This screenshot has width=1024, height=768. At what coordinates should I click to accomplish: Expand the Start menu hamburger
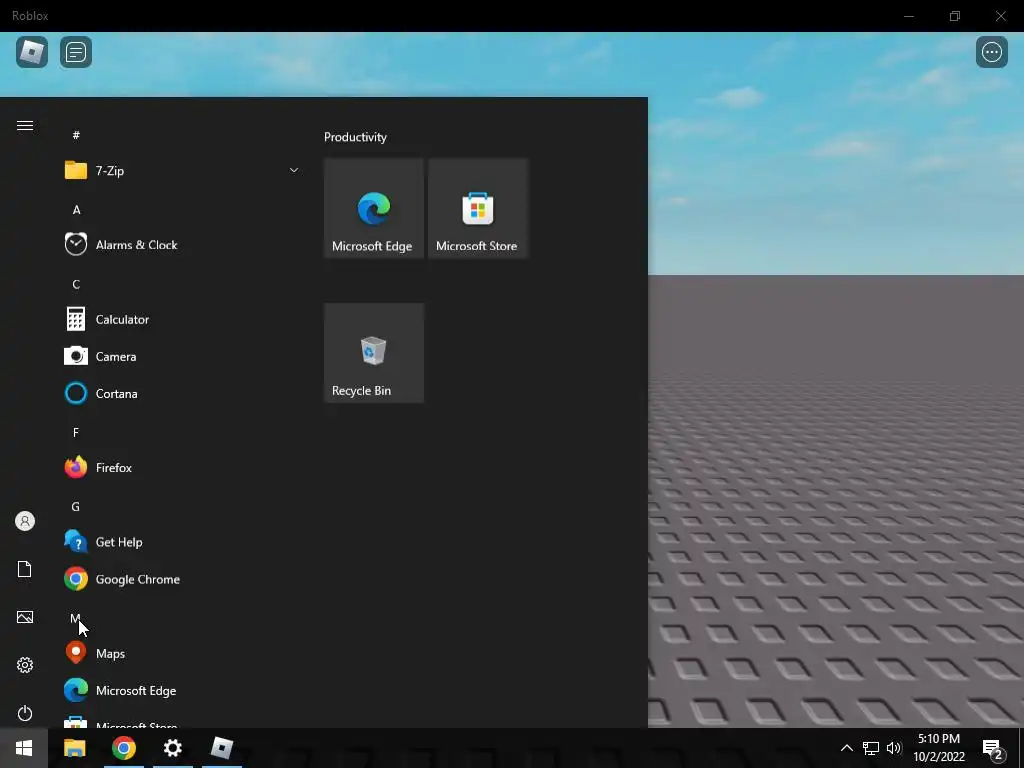click(x=25, y=125)
